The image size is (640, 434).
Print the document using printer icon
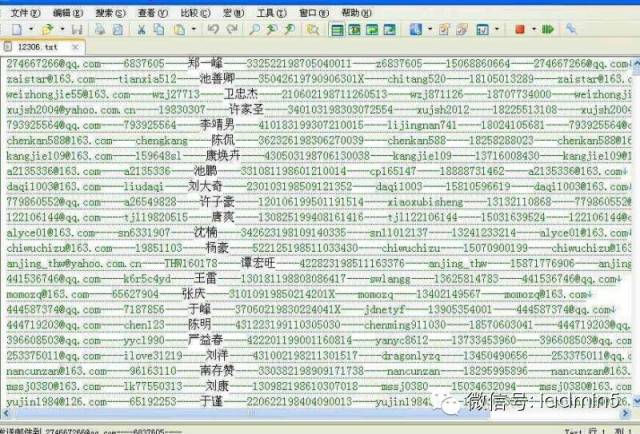tap(100, 29)
